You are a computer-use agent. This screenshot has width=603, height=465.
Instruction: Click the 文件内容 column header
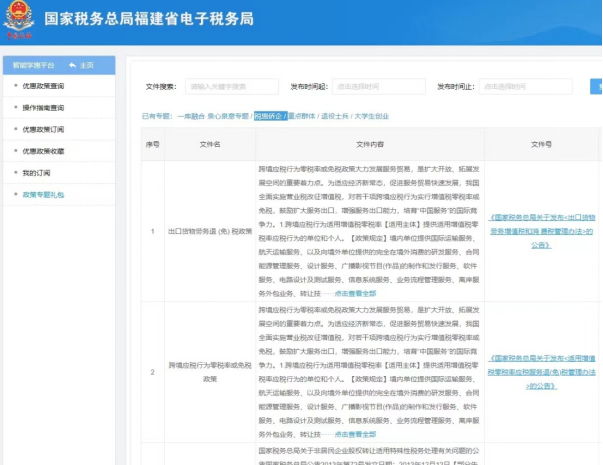pos(370,145)
